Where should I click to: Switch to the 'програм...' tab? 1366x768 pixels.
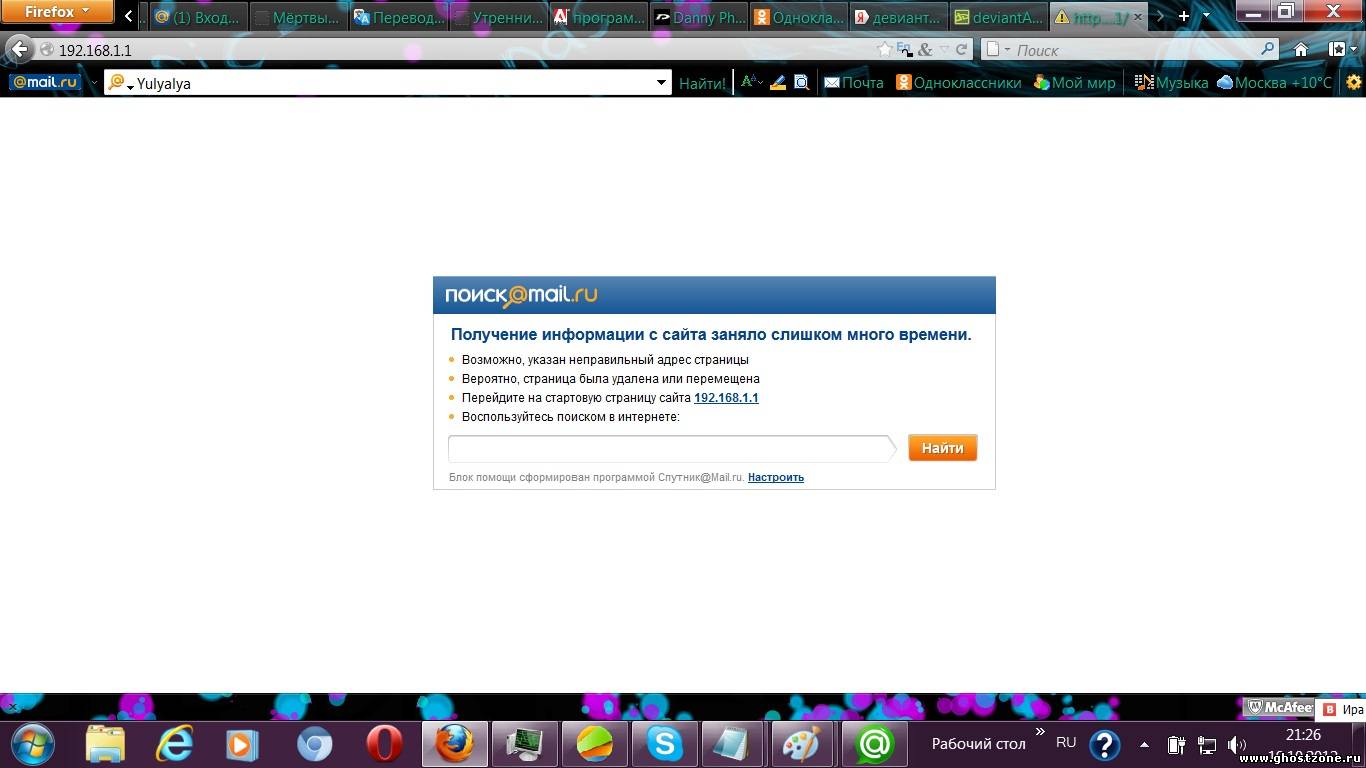click(x=597, y=17)
